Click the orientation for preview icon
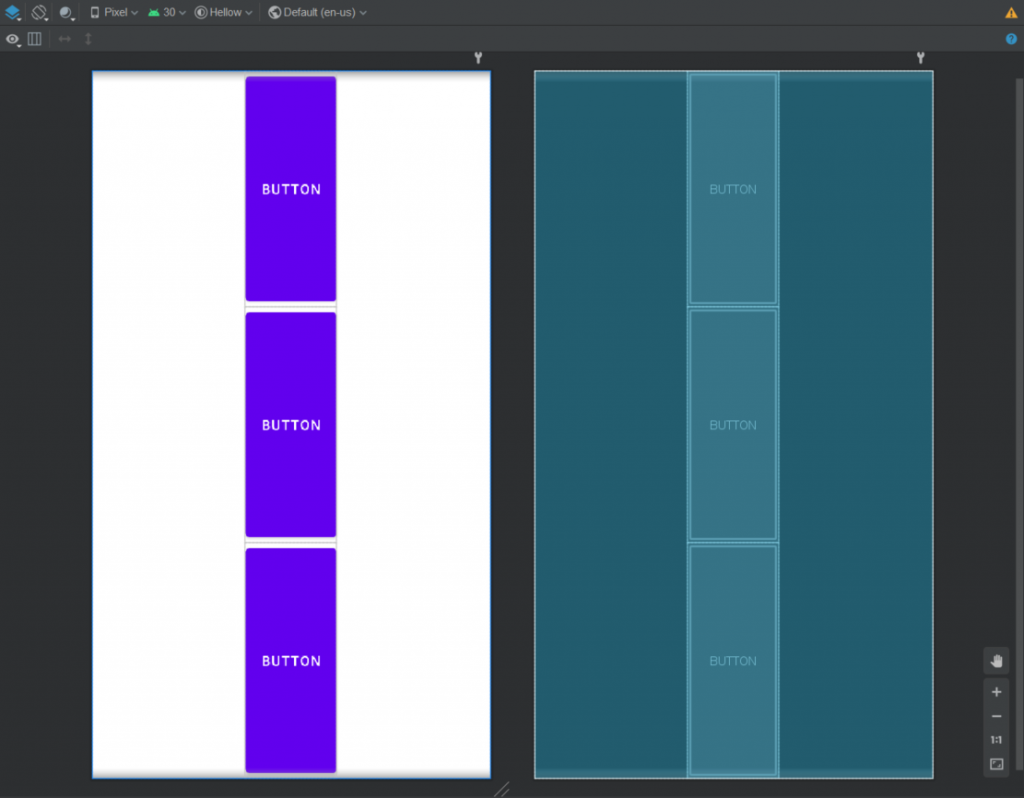Screen dimensions: 1024x798 (x=40, y=12)
